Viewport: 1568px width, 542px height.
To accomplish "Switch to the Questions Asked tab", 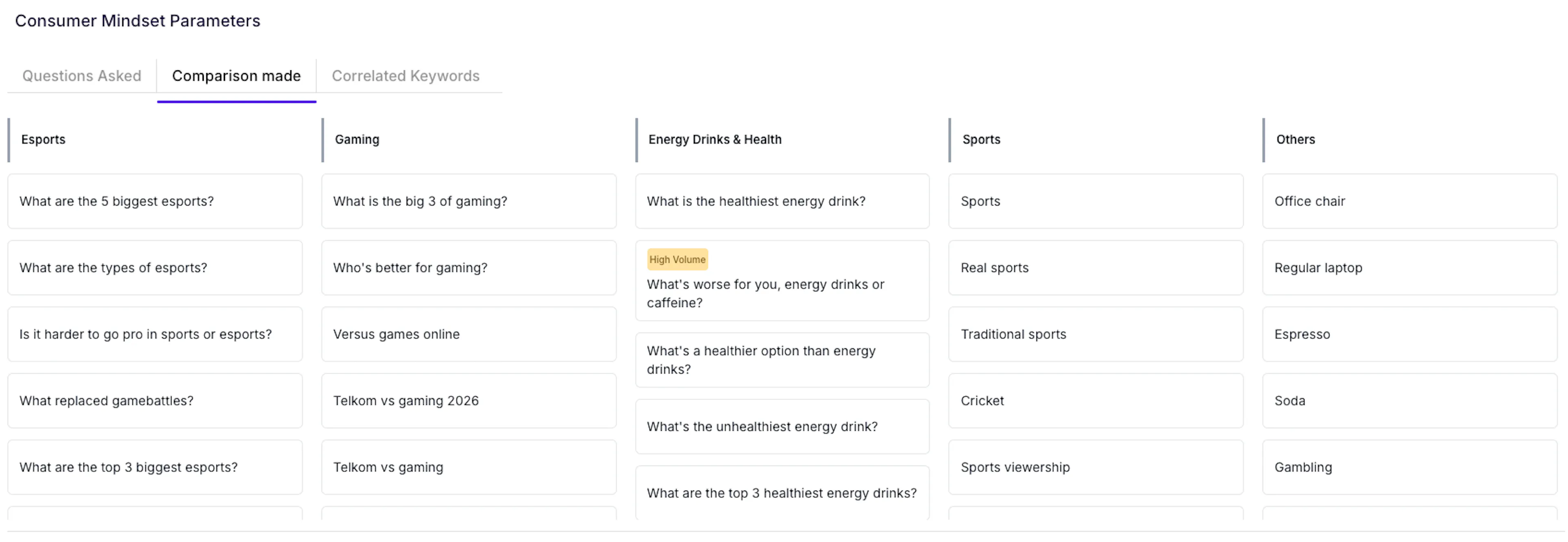I will click(82, 76).
